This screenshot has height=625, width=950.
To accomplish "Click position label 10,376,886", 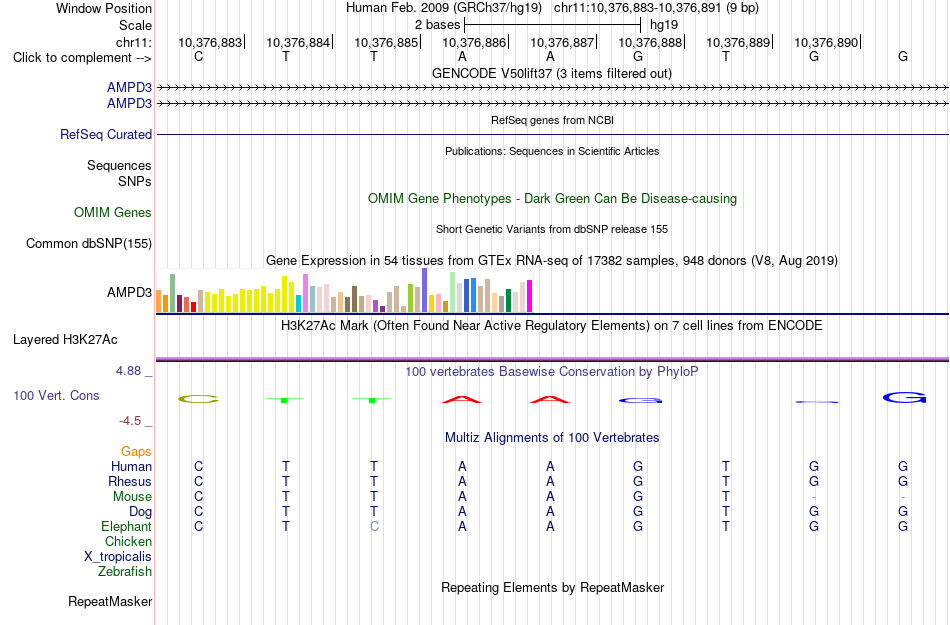I will (474, 42).
